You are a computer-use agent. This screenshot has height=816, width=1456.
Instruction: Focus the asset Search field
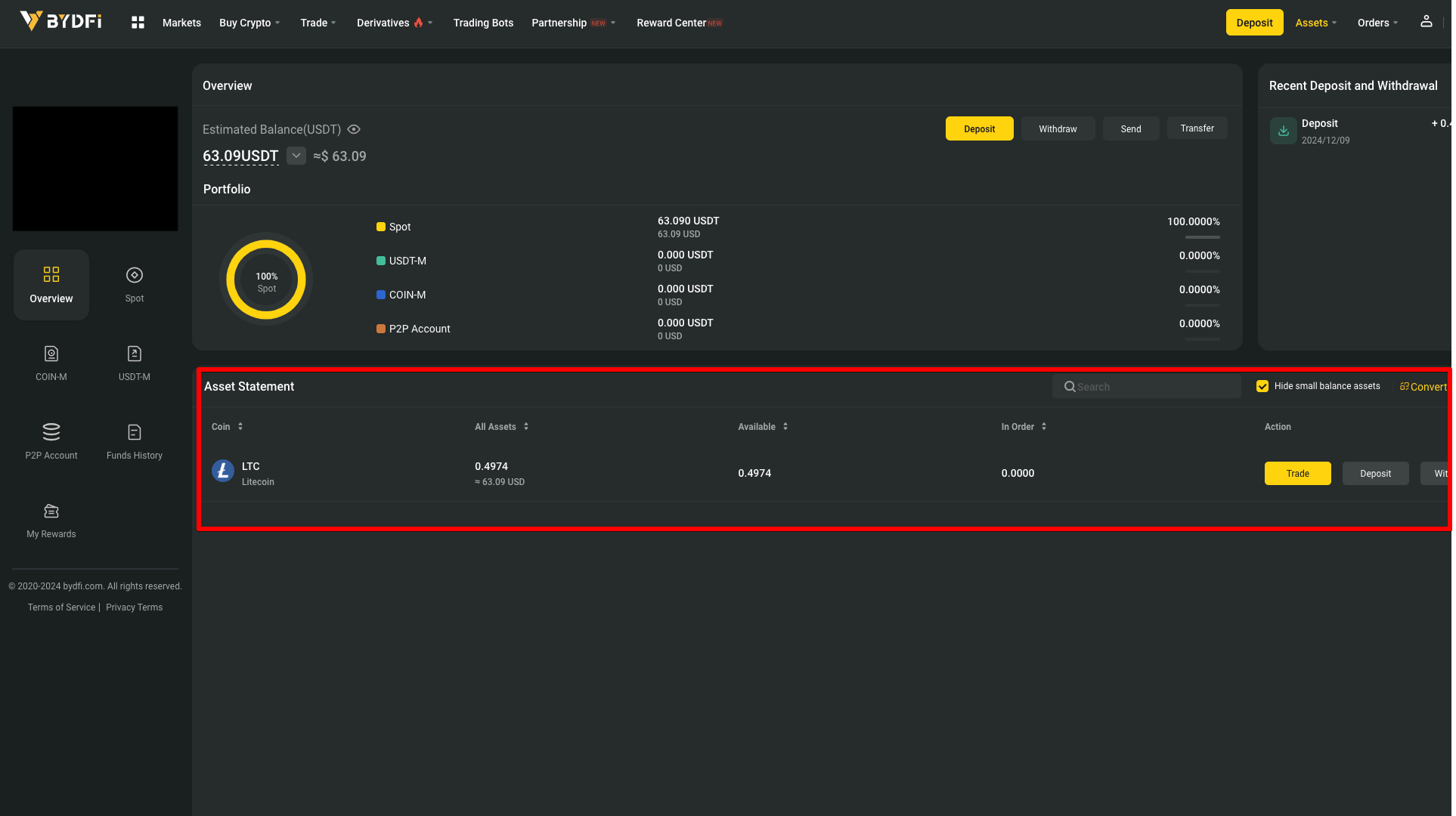[x=1146, y=387]
